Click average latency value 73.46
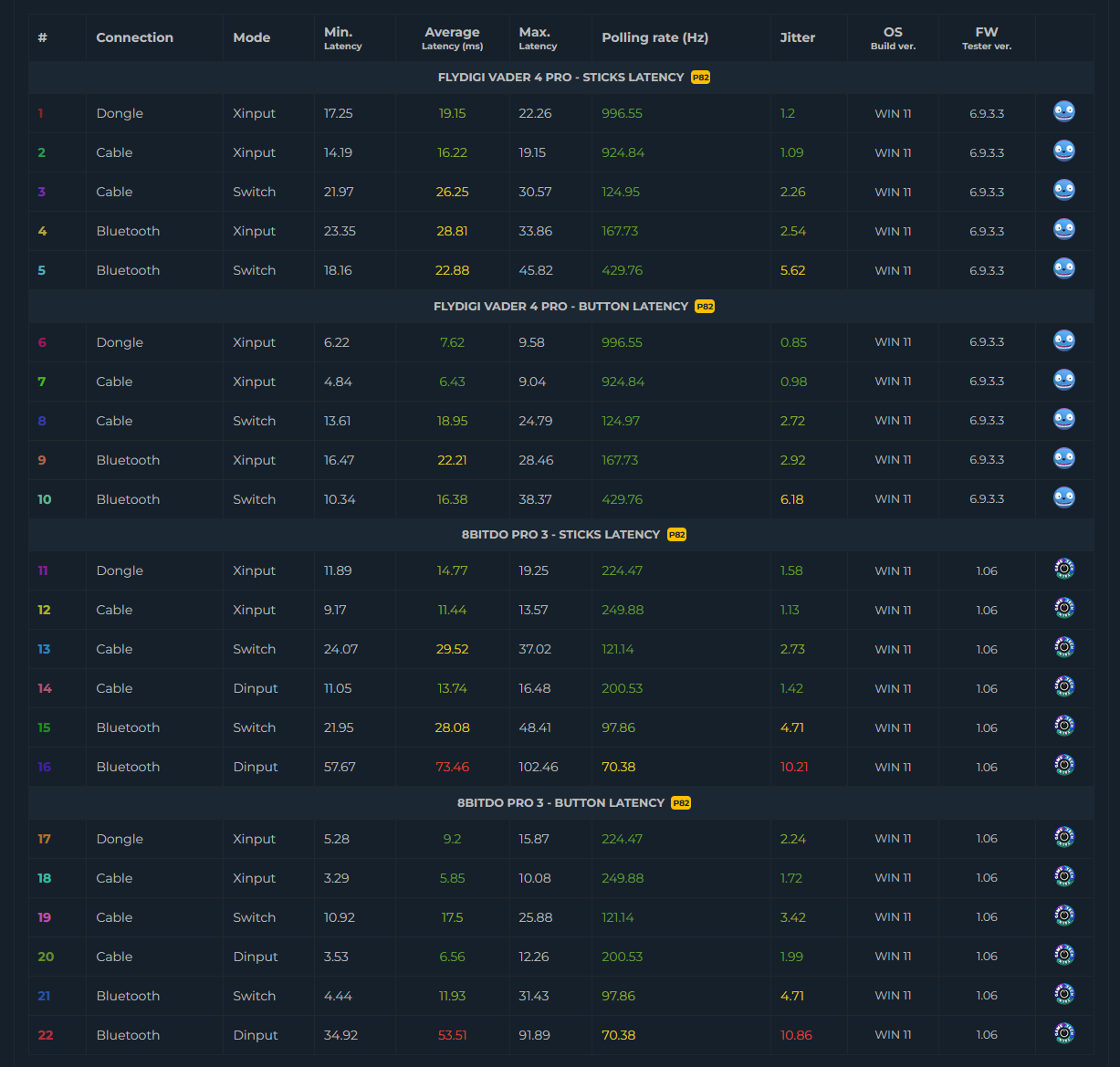 tap(452, 767)
